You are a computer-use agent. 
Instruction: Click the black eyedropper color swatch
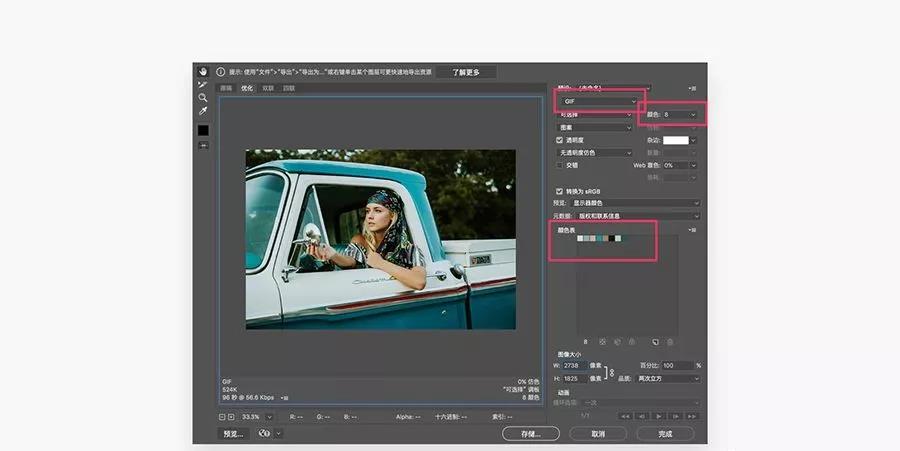pyautogui.click(x=202, y=130)
